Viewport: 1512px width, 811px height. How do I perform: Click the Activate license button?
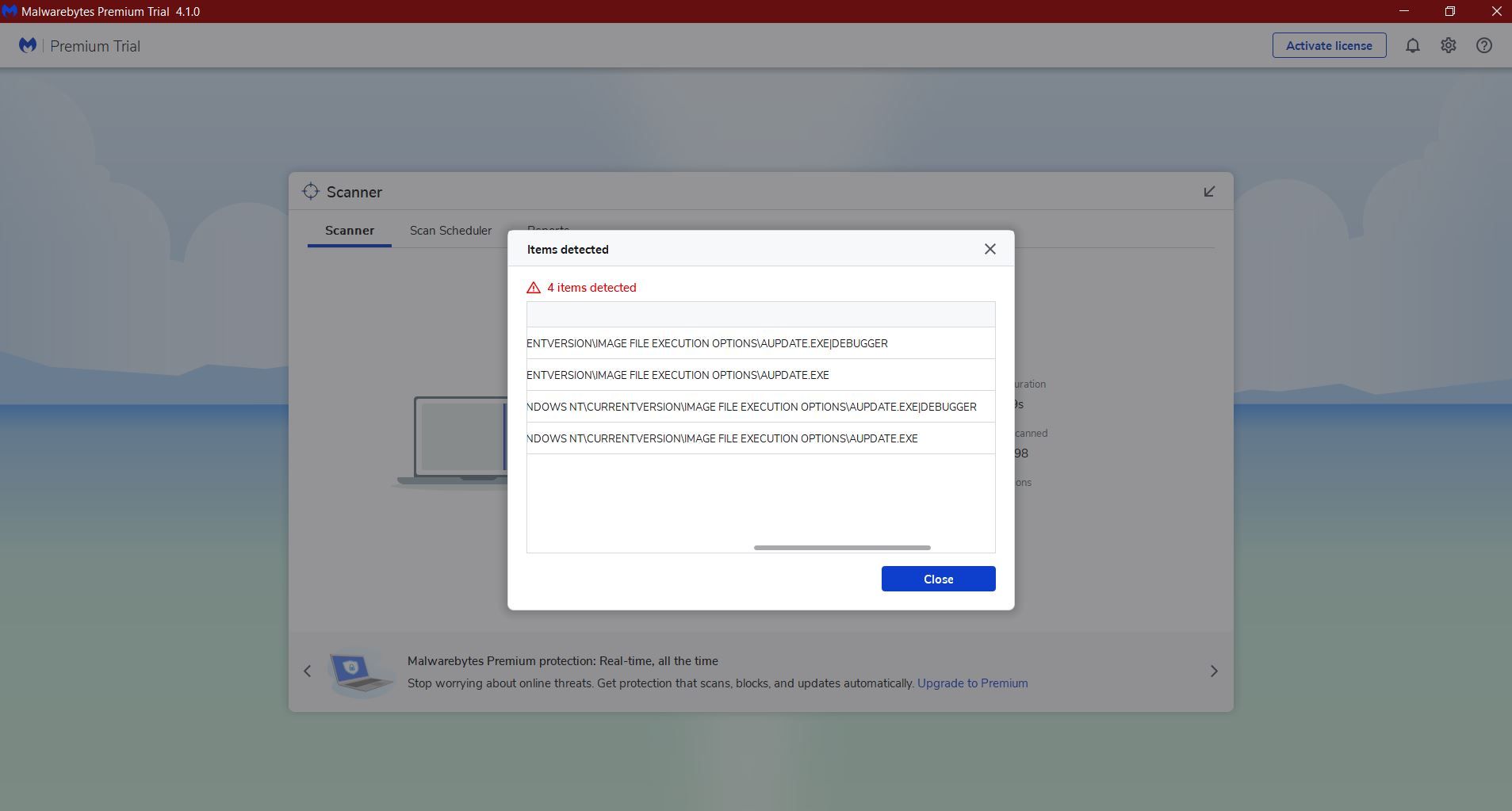(1329, 45)
